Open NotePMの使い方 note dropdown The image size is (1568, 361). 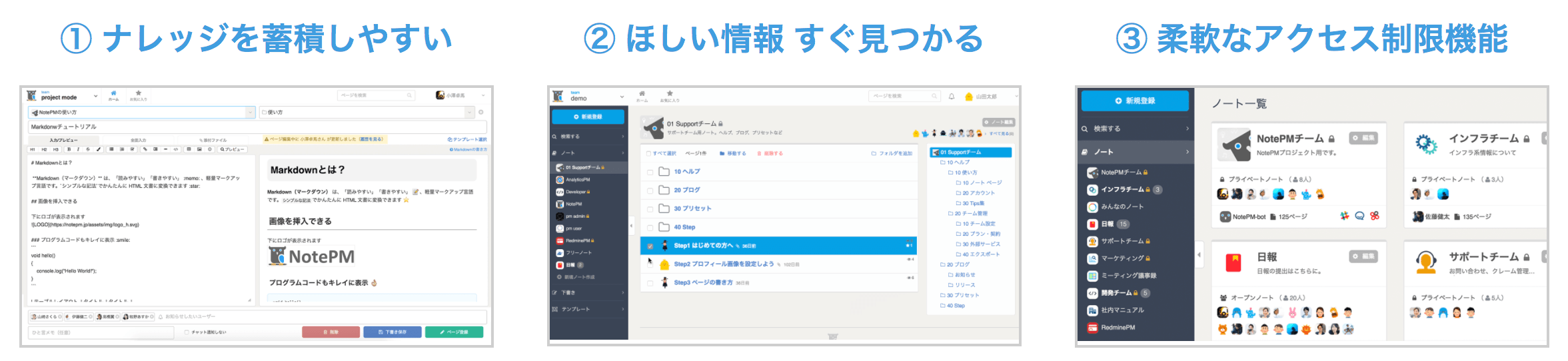tap(251, 113)
